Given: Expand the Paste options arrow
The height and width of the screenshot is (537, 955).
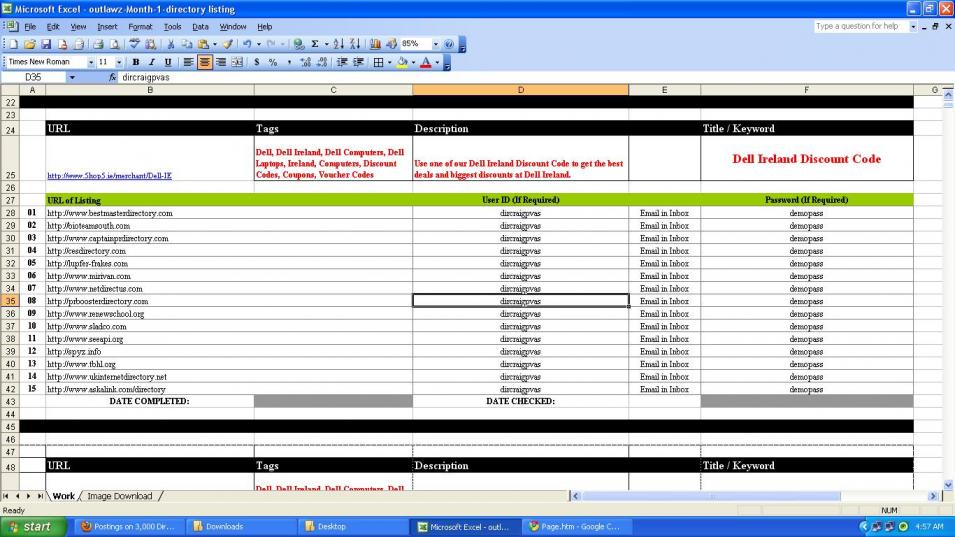Looking at the screenshot, I should point(214,44).
